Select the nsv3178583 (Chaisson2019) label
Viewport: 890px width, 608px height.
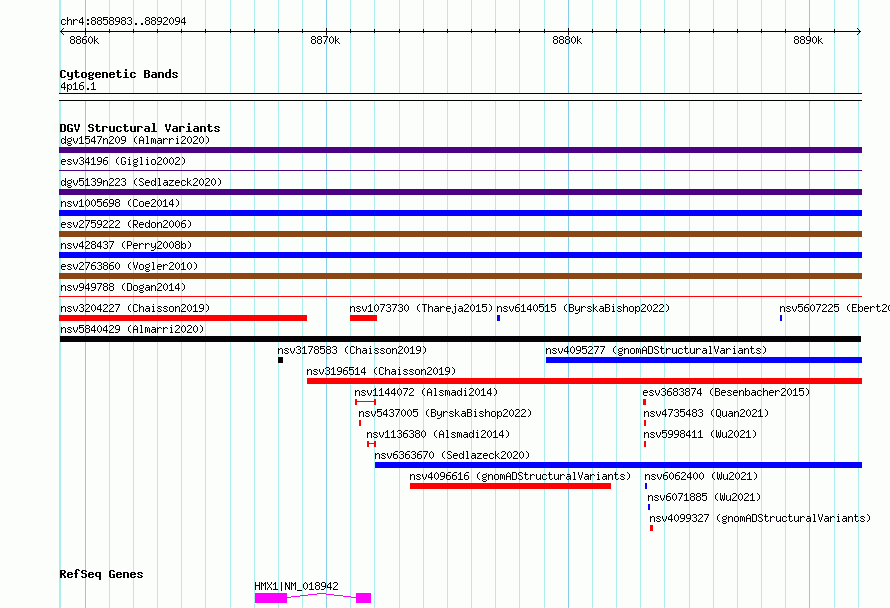coord(352,350)
